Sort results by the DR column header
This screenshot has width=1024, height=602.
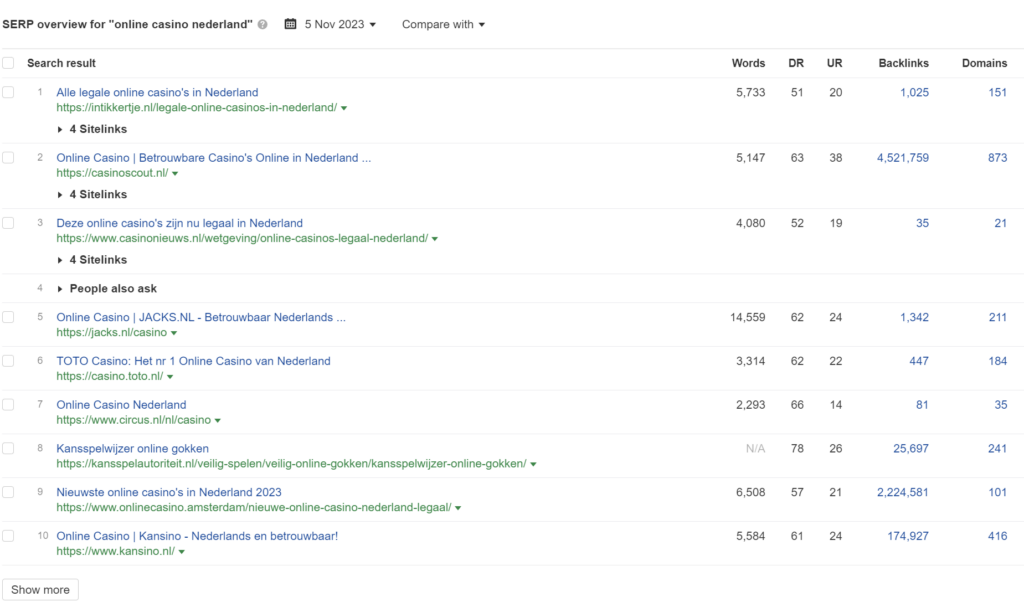coord(795,63)
